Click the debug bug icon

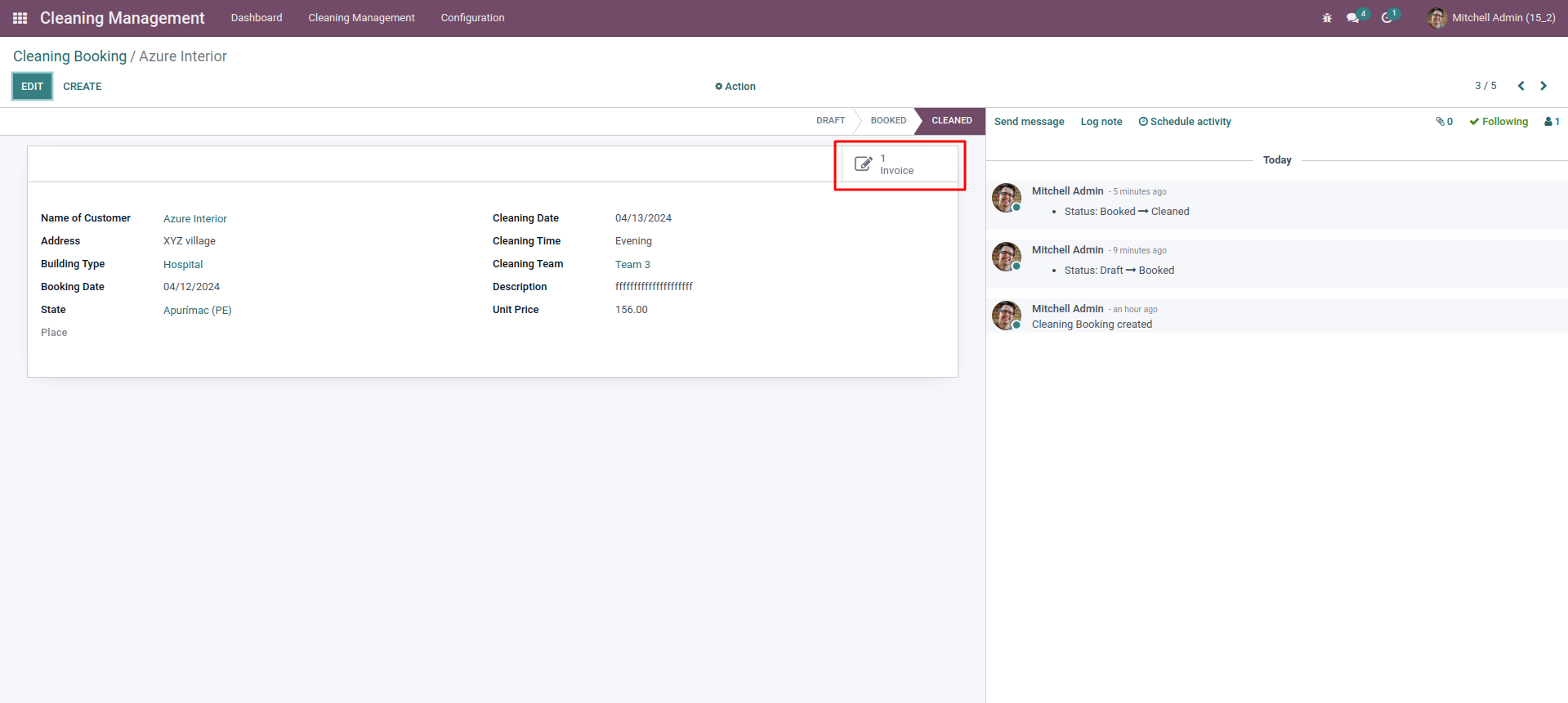click(x=1327, y=18)
